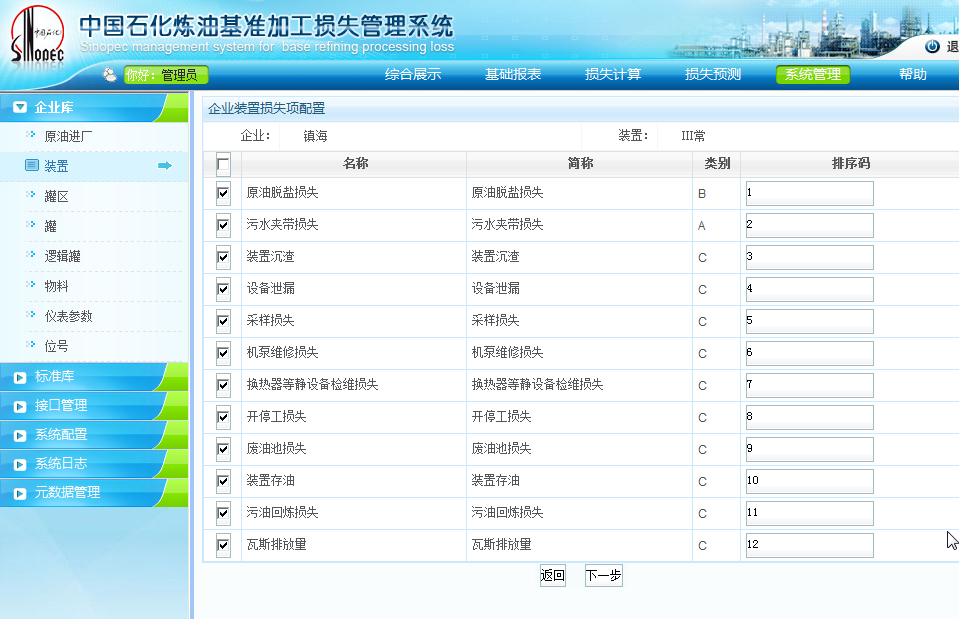Uncheck the 装置沉渣 row checkbox
Viewport: 959px width, 619px height.
223,257
